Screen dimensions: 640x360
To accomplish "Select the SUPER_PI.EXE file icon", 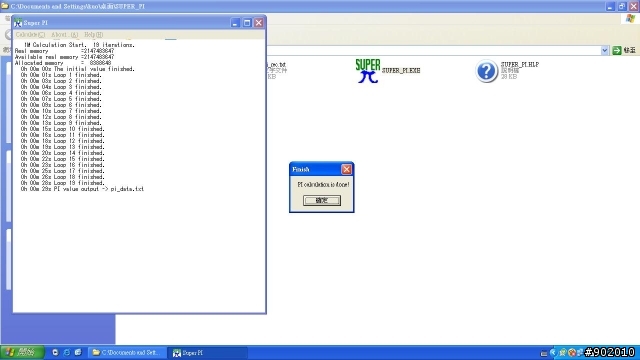I will [368, 71].
